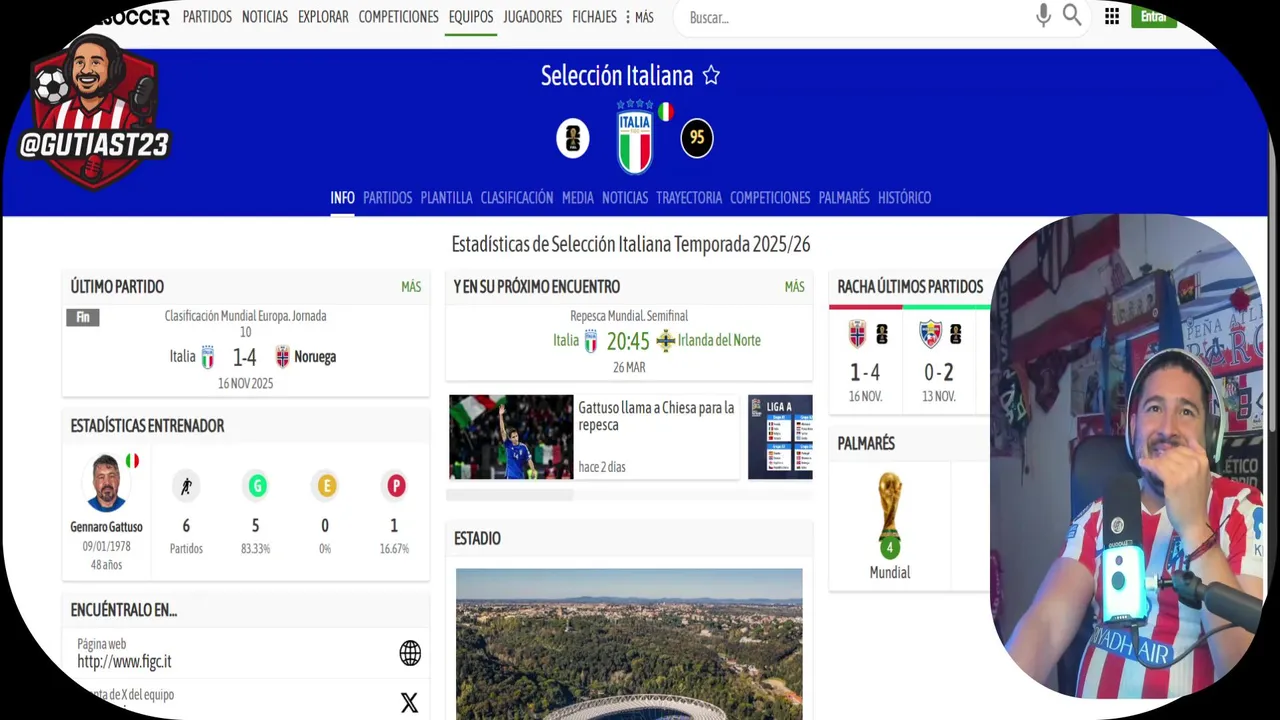The height and width of the screenshot is (720, 1280).
Task: Click the Buscar search input field
Action: coord(855,17)
